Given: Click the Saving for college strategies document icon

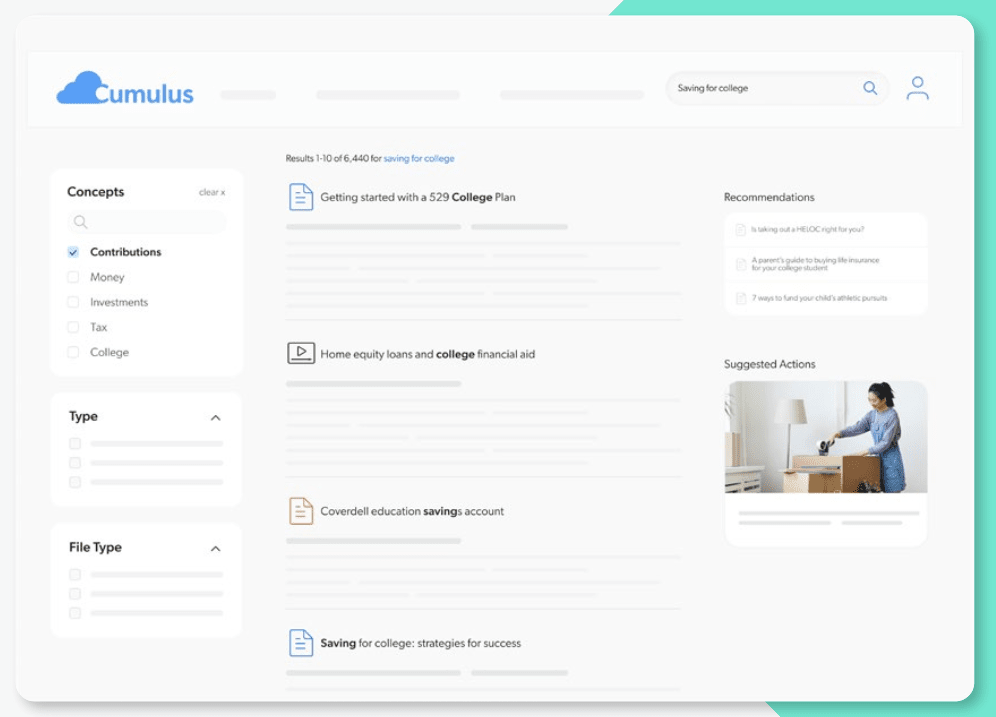Looking at the screenshot, I should click(301, 643).
